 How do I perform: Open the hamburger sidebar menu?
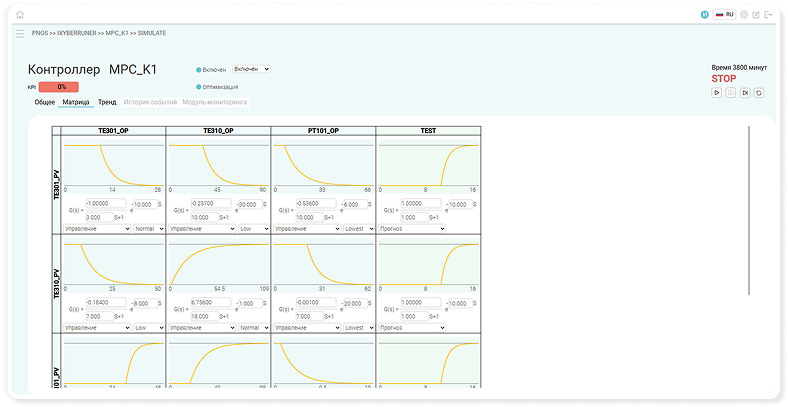coord(19,33)
